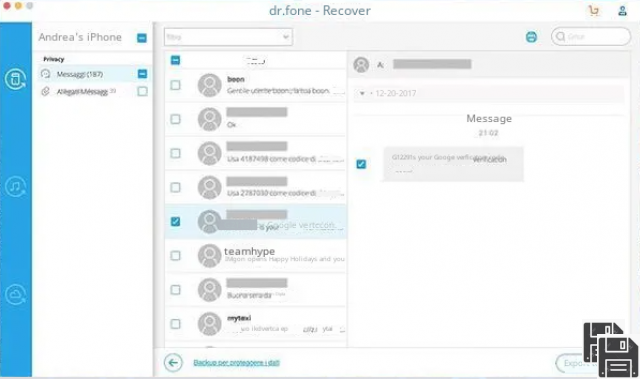Select the recover from device sidebar icon
Image resolution: width=640 pixels, height=379 pixels.
16,79
